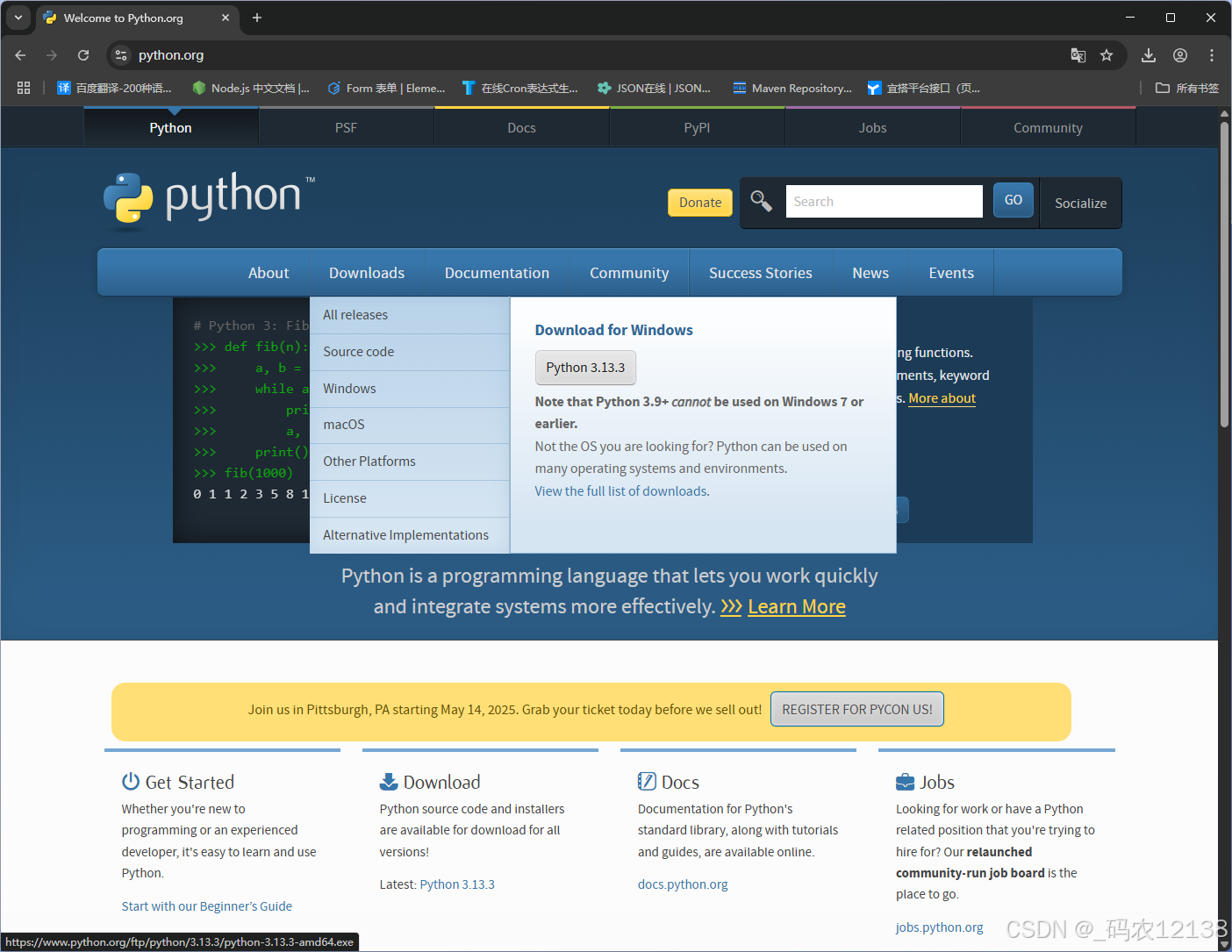Follow the Learn More link
This screenshot has width=1232, height=952.
(797, 606)
